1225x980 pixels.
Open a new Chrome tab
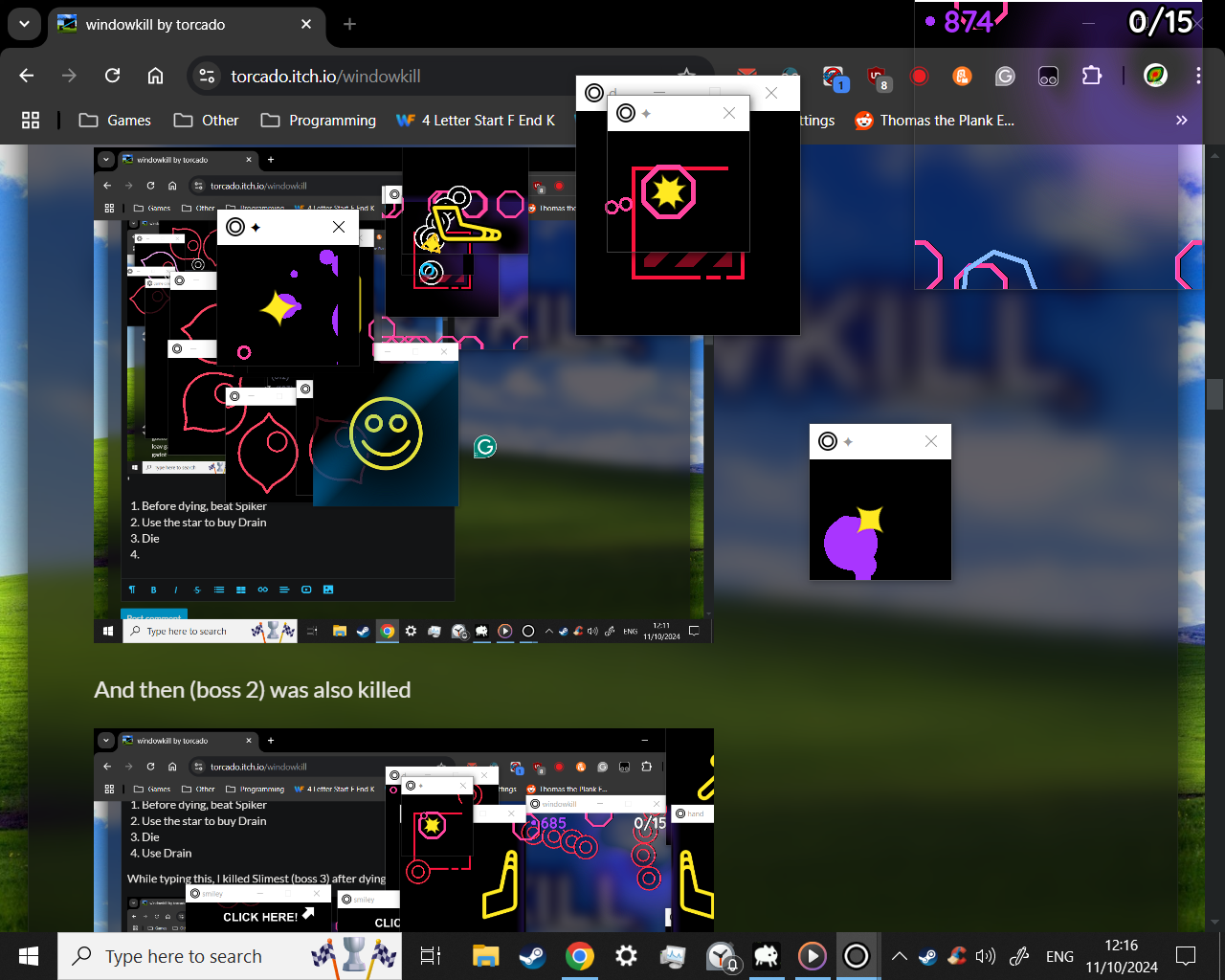coord(349,24)
